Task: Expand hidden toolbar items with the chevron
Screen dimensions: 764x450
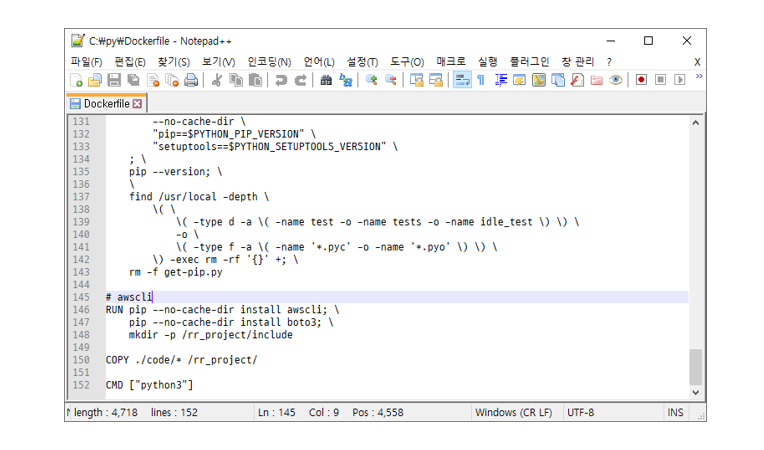Action: click(x=699, y=76)
